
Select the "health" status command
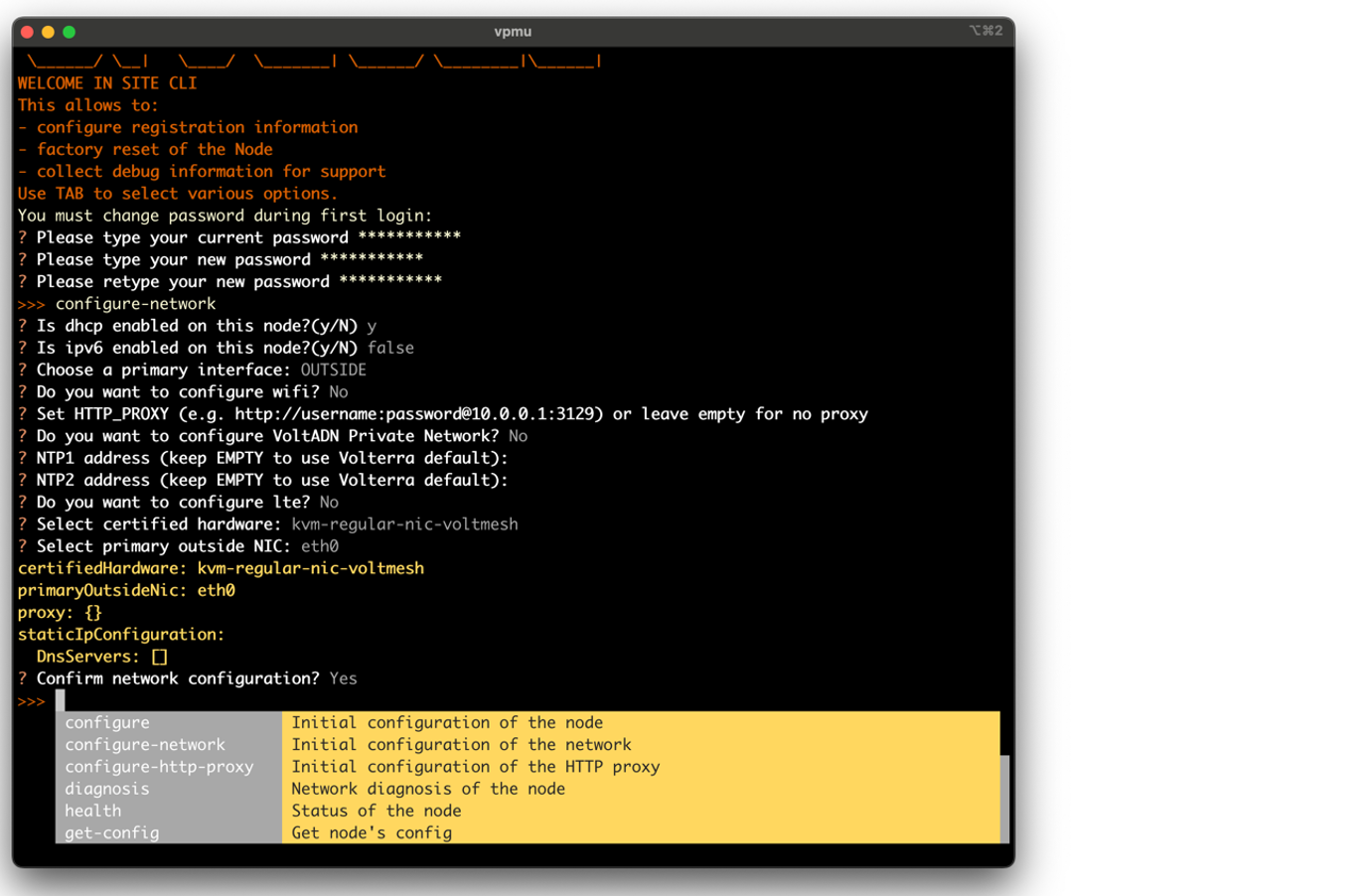(x=92, y=810)
